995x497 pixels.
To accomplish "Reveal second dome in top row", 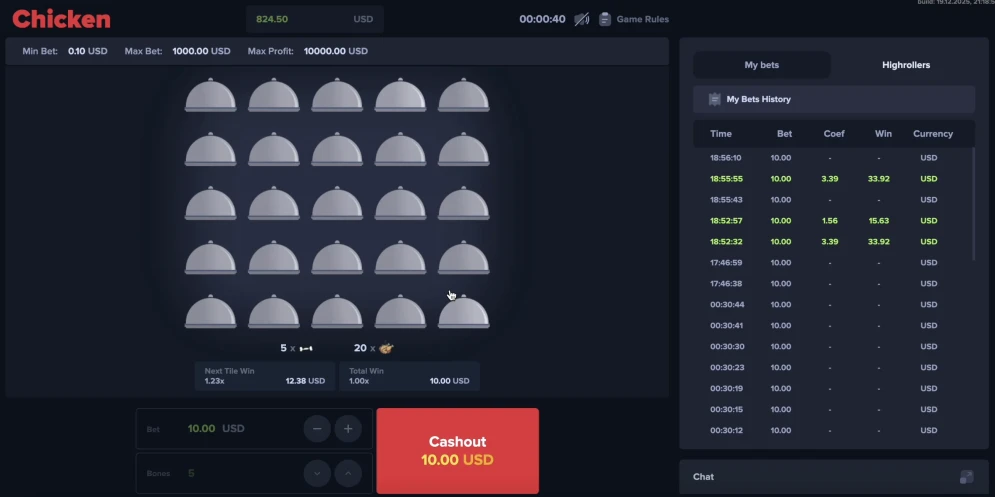I will click(273, 95).
